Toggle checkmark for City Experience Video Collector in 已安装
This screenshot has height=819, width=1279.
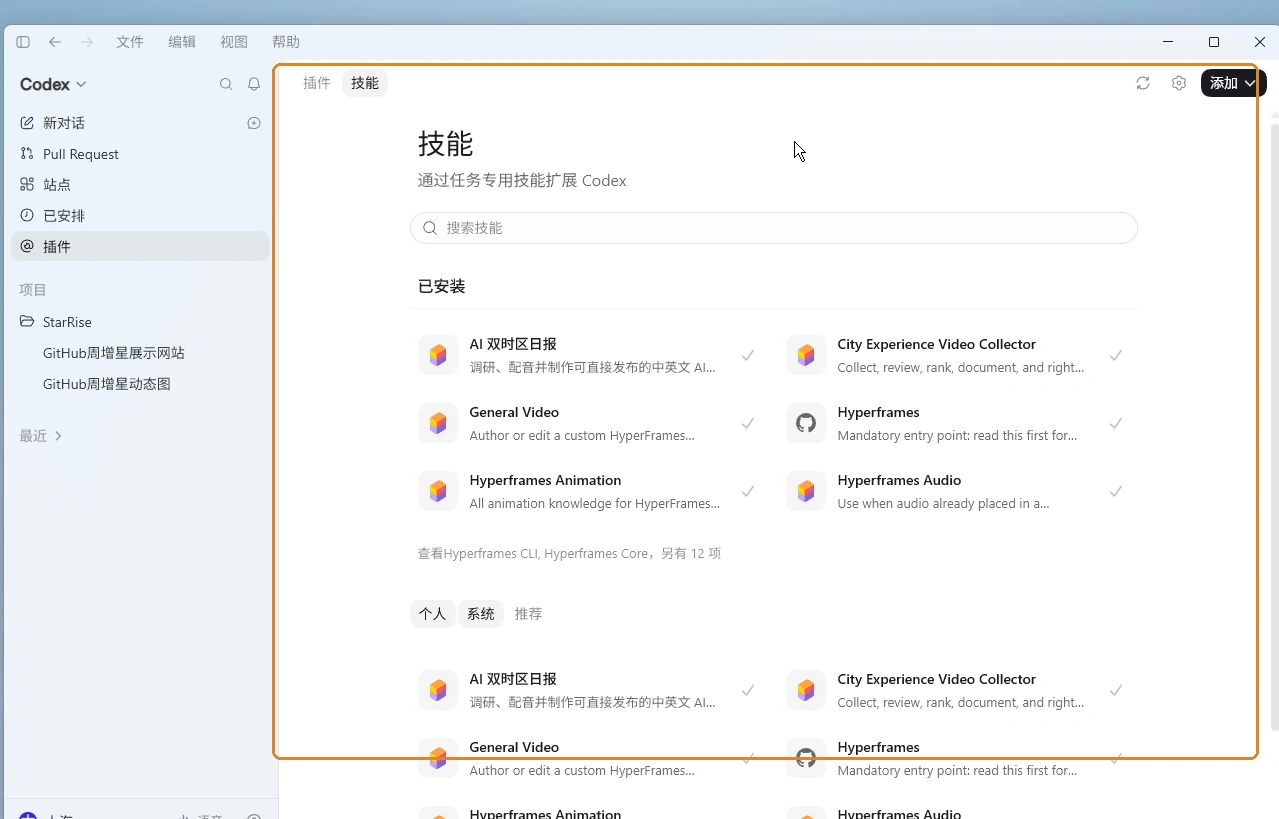coord(1116,355)
